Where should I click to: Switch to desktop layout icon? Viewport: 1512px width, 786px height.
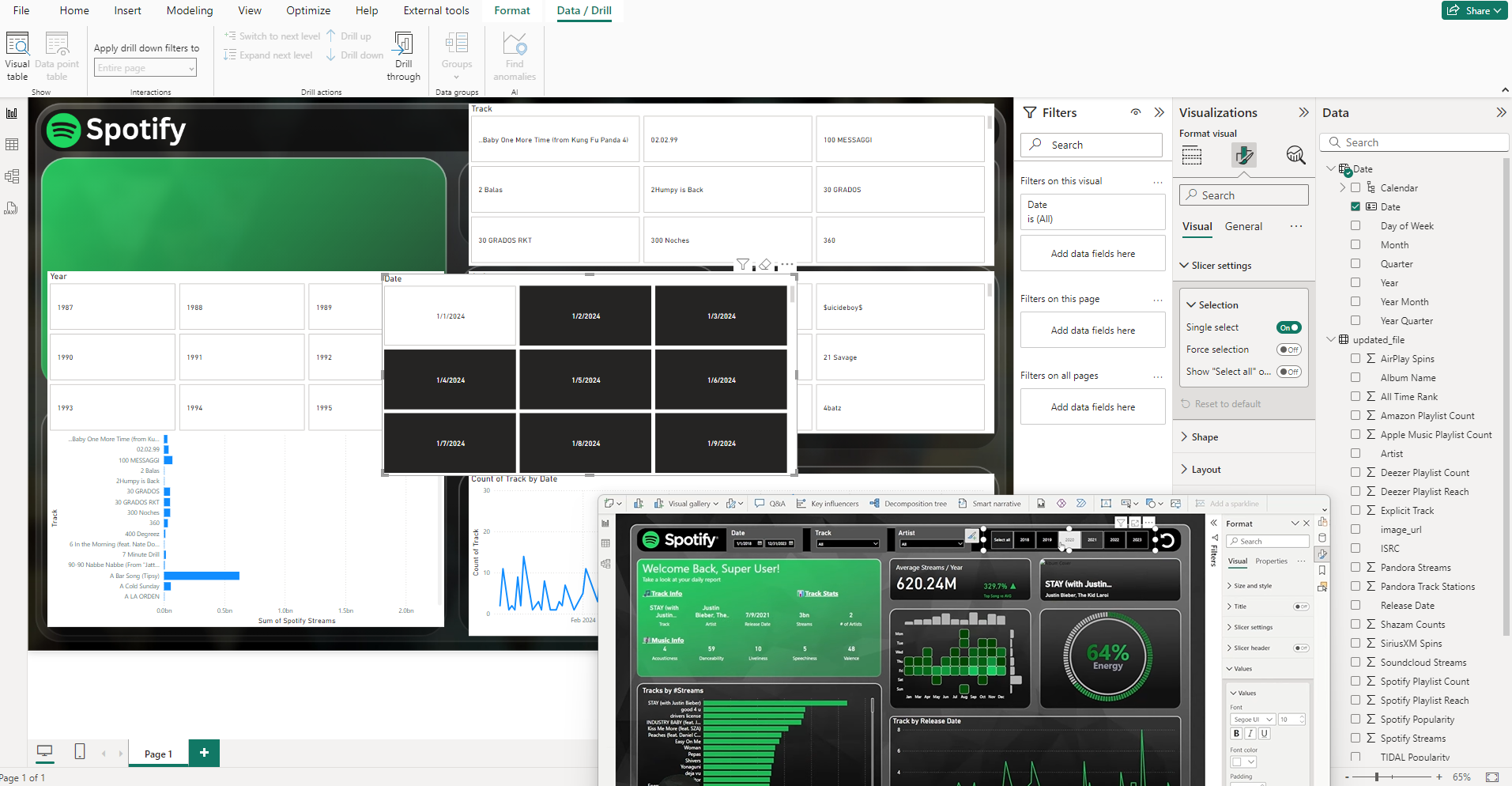coord(45,751)
